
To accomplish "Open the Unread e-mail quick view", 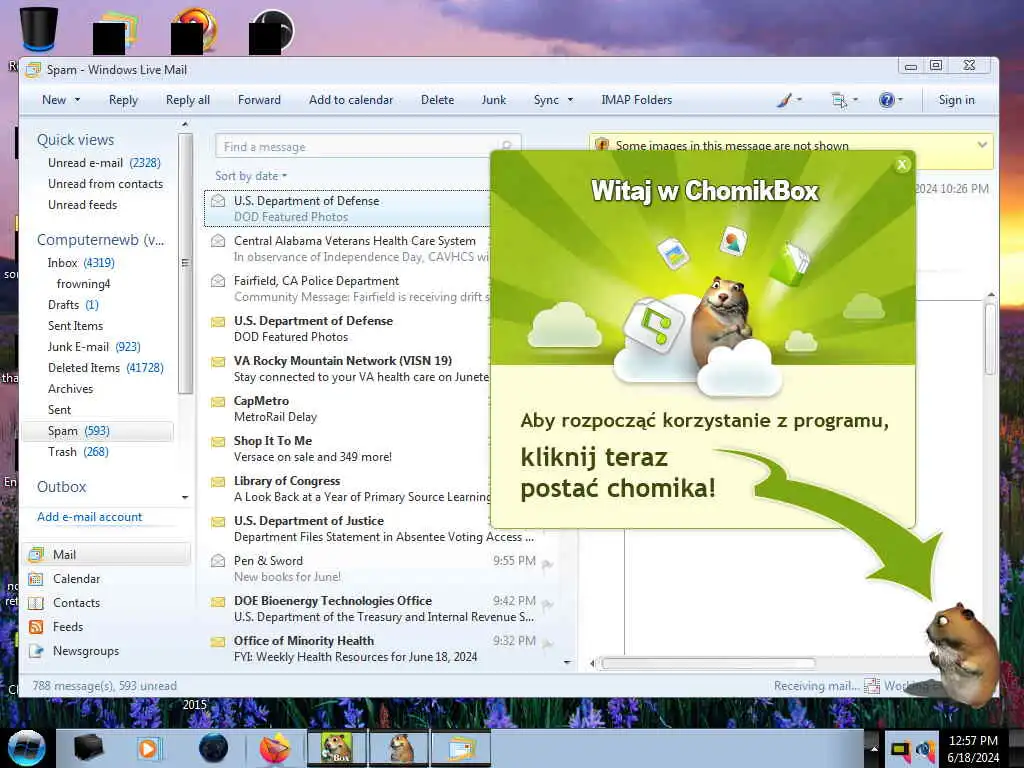I will tap(104, 163).
